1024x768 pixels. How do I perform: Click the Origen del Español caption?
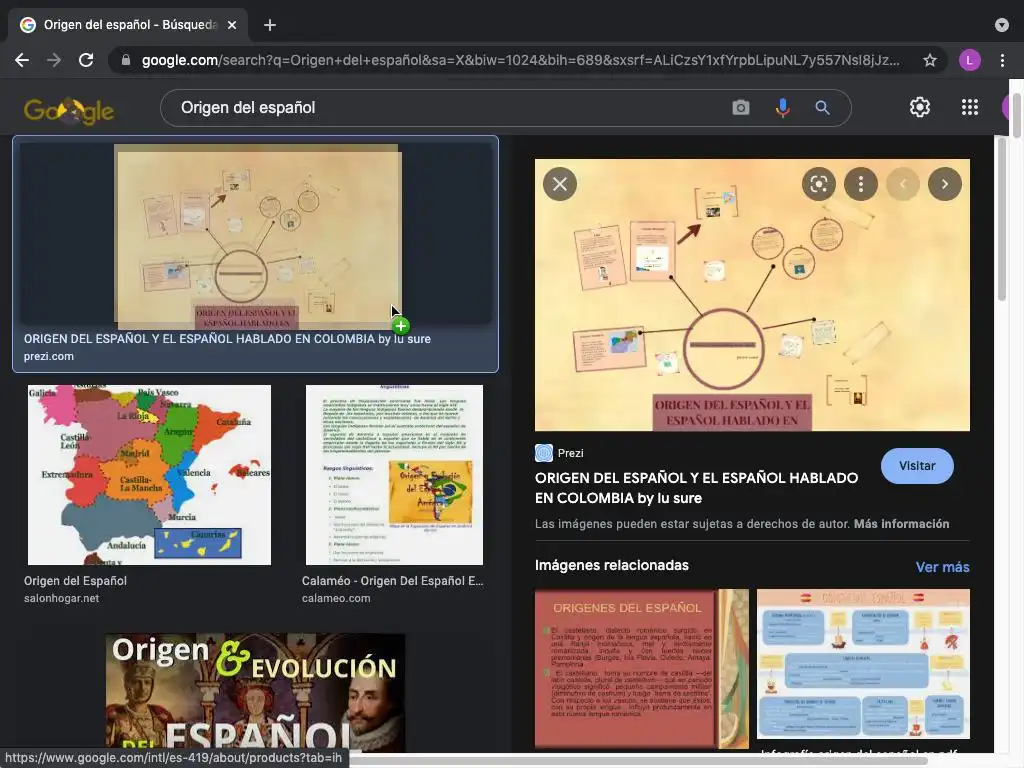pos(75,581)
